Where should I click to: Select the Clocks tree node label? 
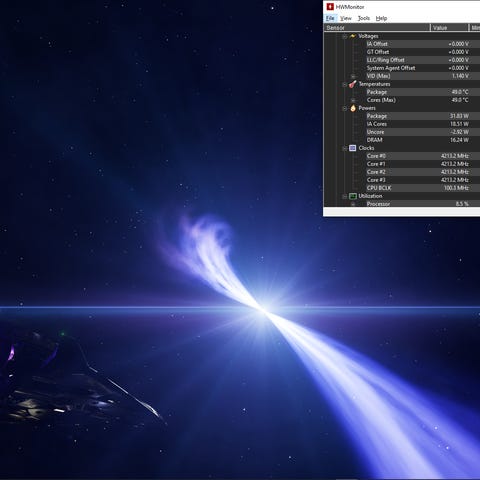pos(366,148)
